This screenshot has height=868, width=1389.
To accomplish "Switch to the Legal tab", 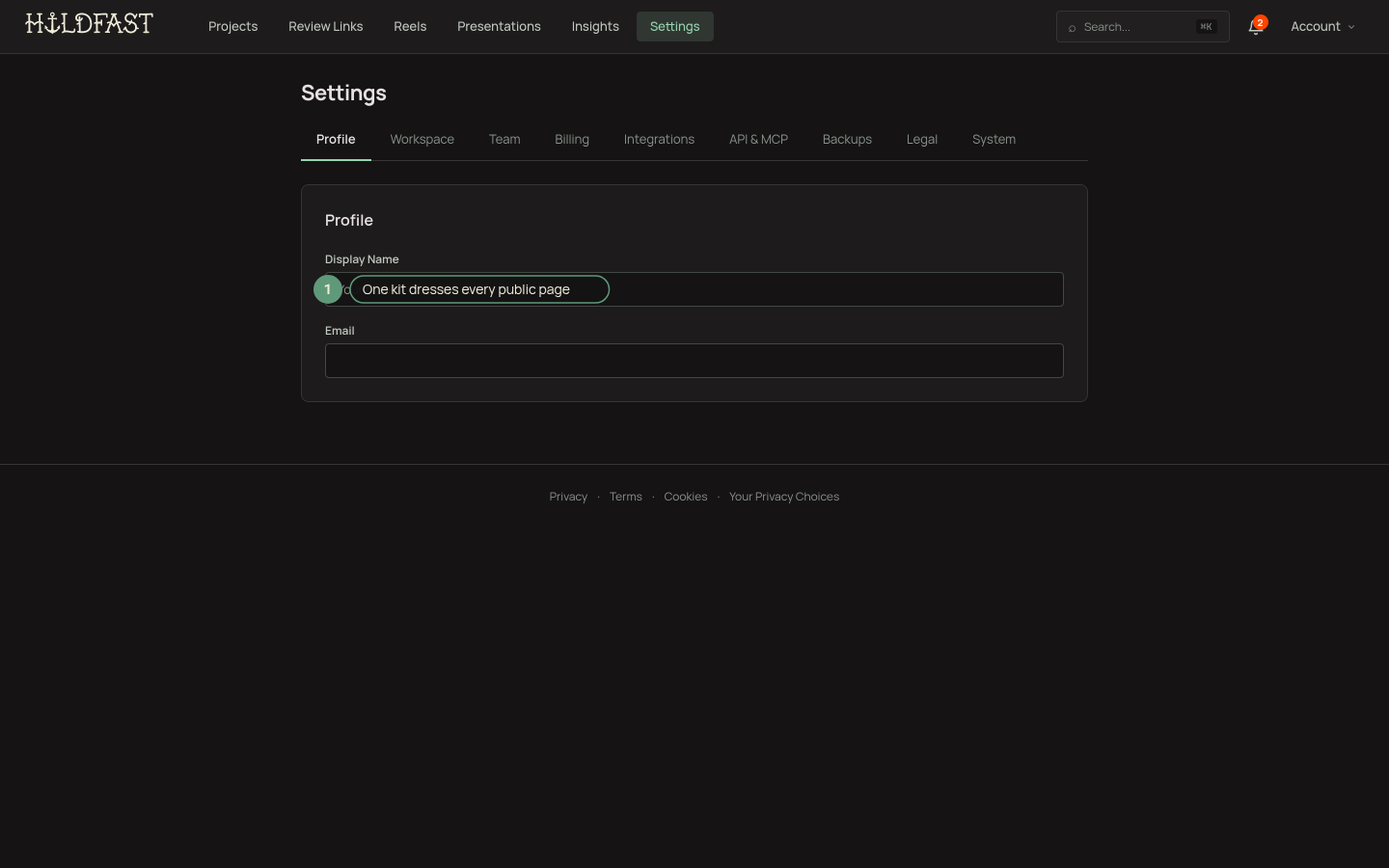I will pos(922,140).
